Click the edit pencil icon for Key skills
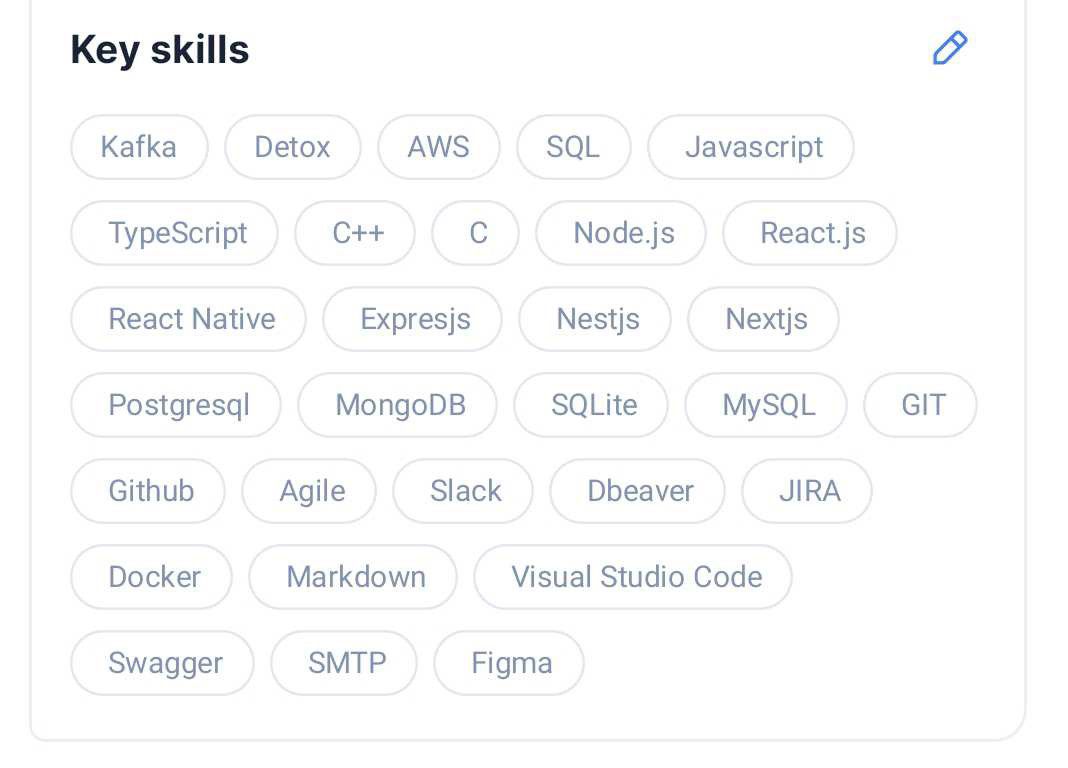This screenshot has height=768, width=1068. [949, 48]
